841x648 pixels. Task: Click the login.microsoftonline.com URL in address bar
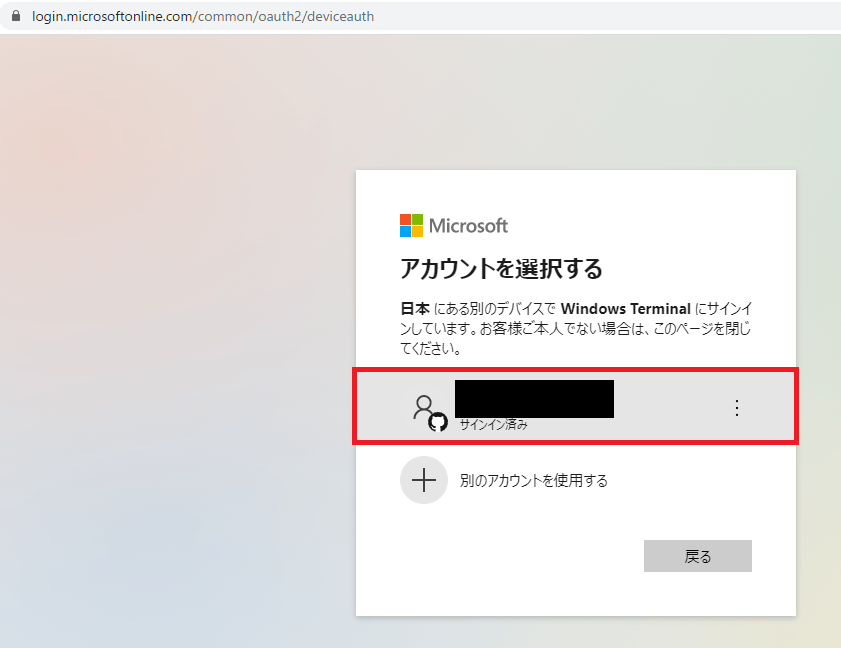203,17
